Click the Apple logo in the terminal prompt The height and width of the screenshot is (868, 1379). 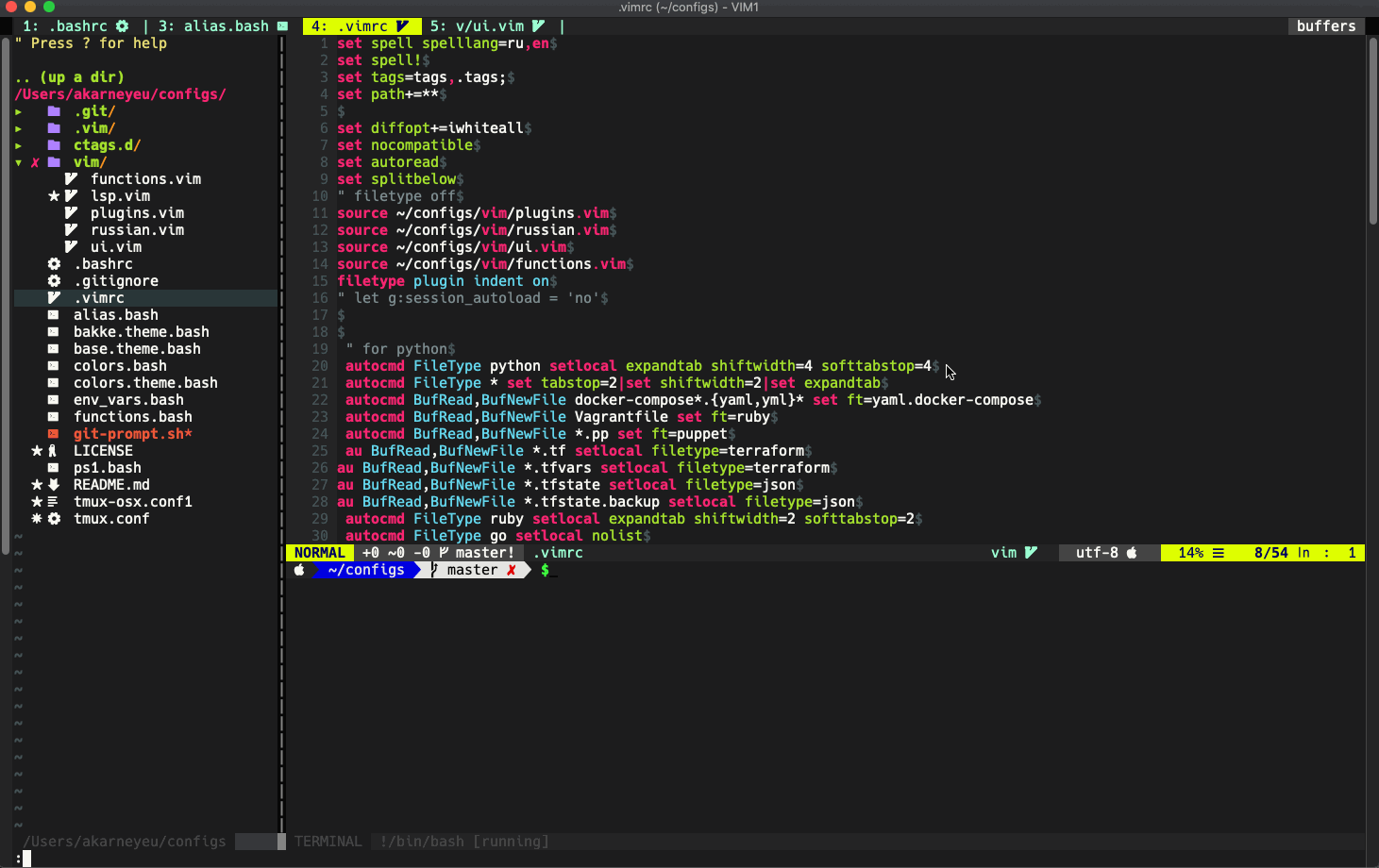click(299, 570)
